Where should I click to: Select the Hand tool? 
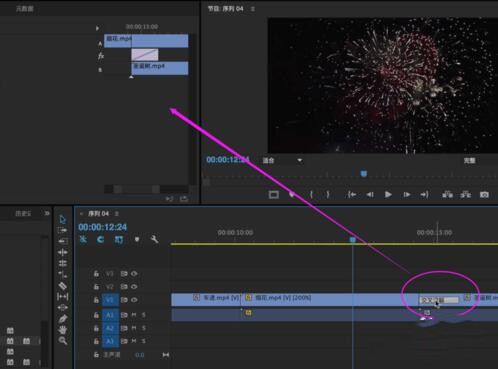(62, 330)
